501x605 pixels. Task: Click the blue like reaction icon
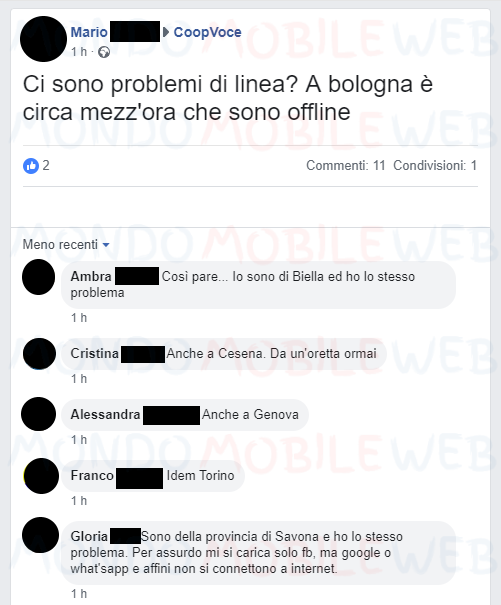click(31, 166)
